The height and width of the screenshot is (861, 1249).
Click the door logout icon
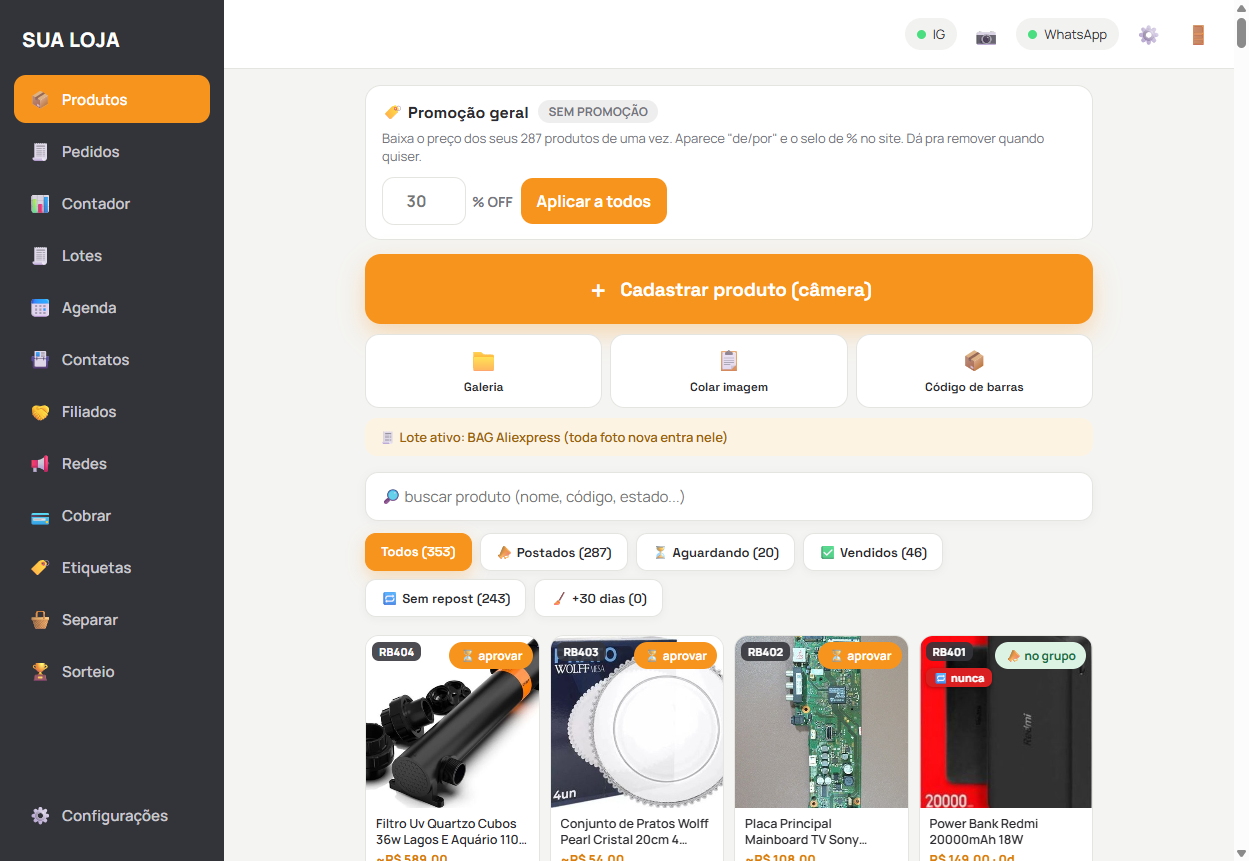pyautogui.click(x=1198, y=35)
